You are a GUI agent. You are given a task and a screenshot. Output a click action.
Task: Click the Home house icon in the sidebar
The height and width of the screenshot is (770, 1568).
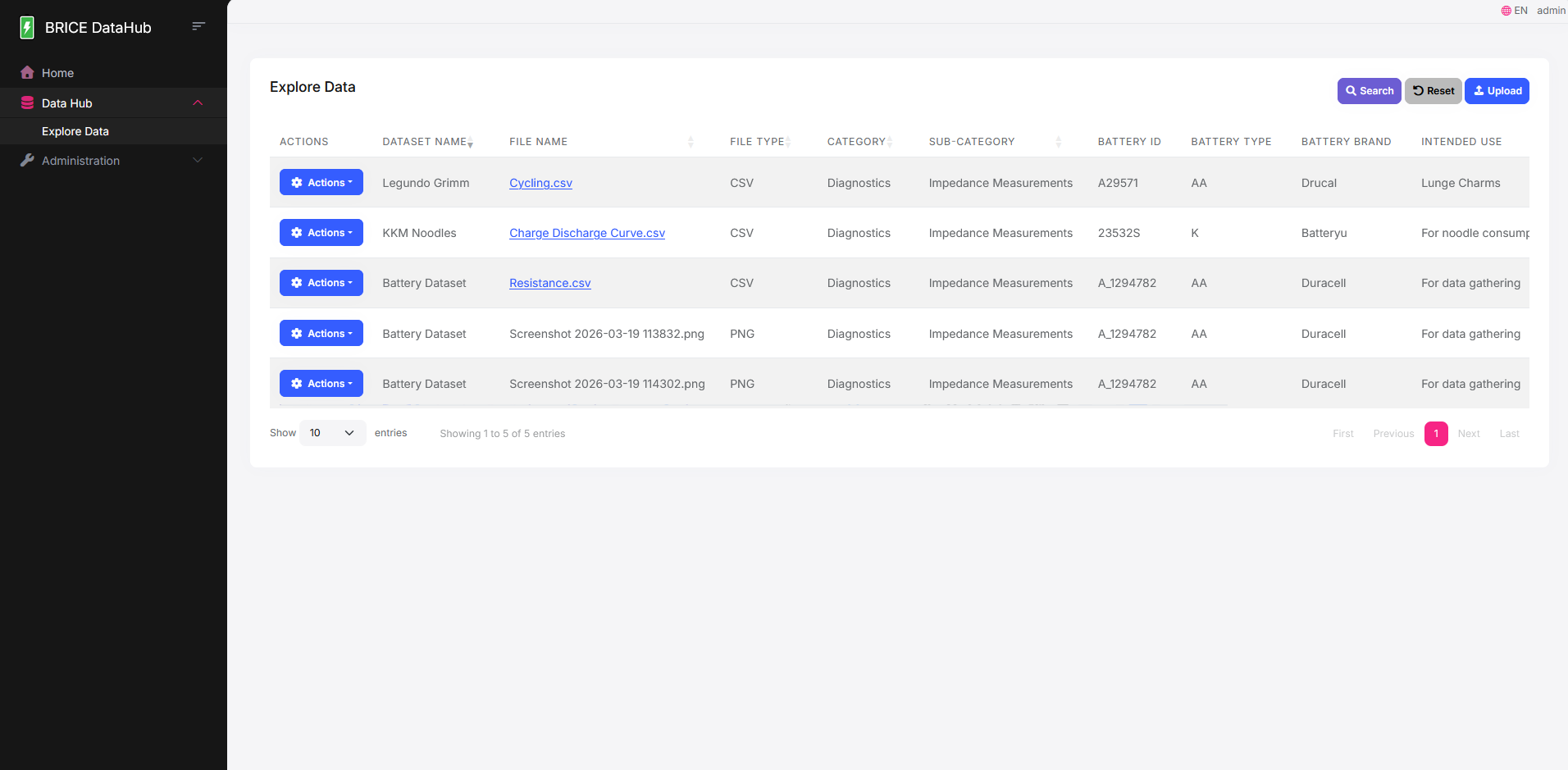[27, 72]
